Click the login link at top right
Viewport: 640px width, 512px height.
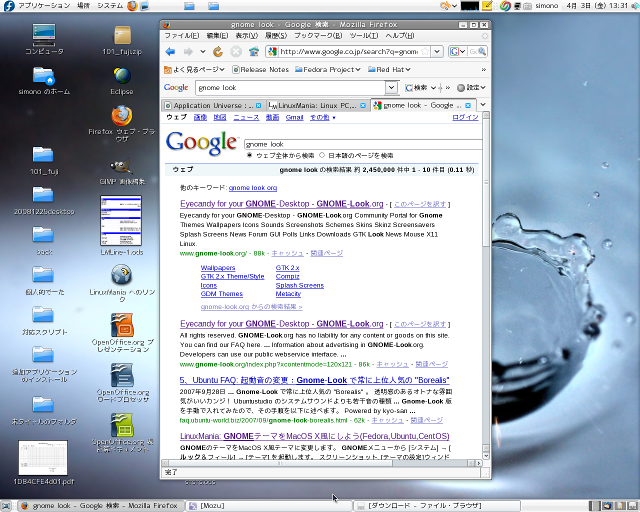[x=465, y=118]
